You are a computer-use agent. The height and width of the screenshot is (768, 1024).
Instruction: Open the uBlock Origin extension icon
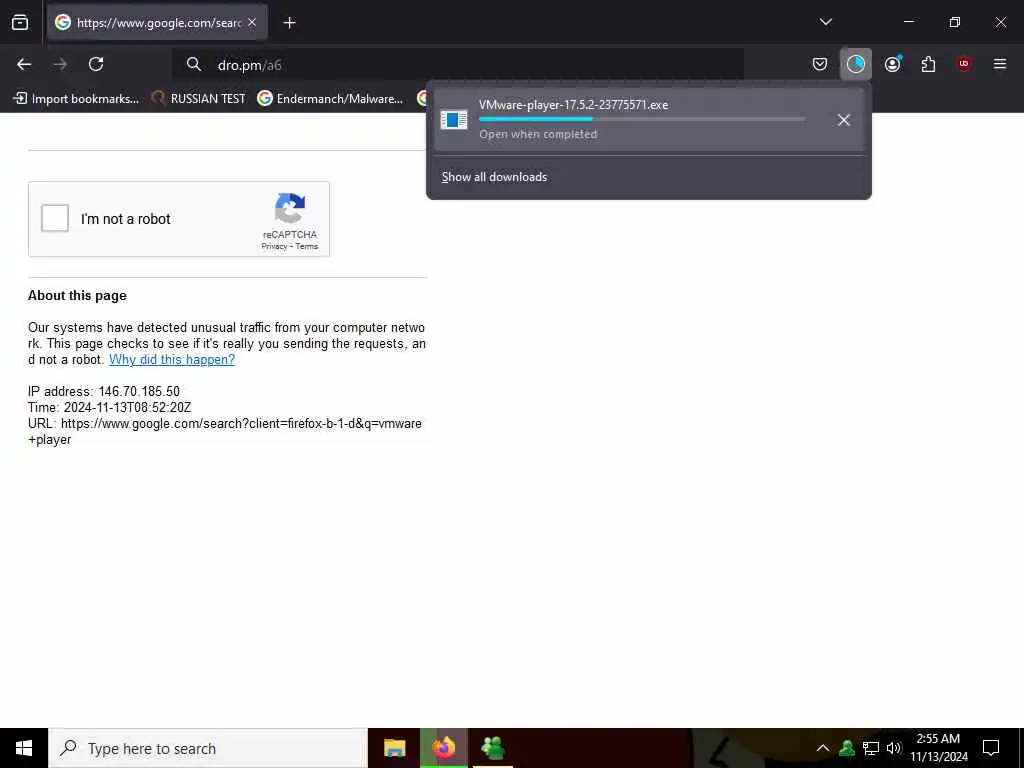(964, 64)
